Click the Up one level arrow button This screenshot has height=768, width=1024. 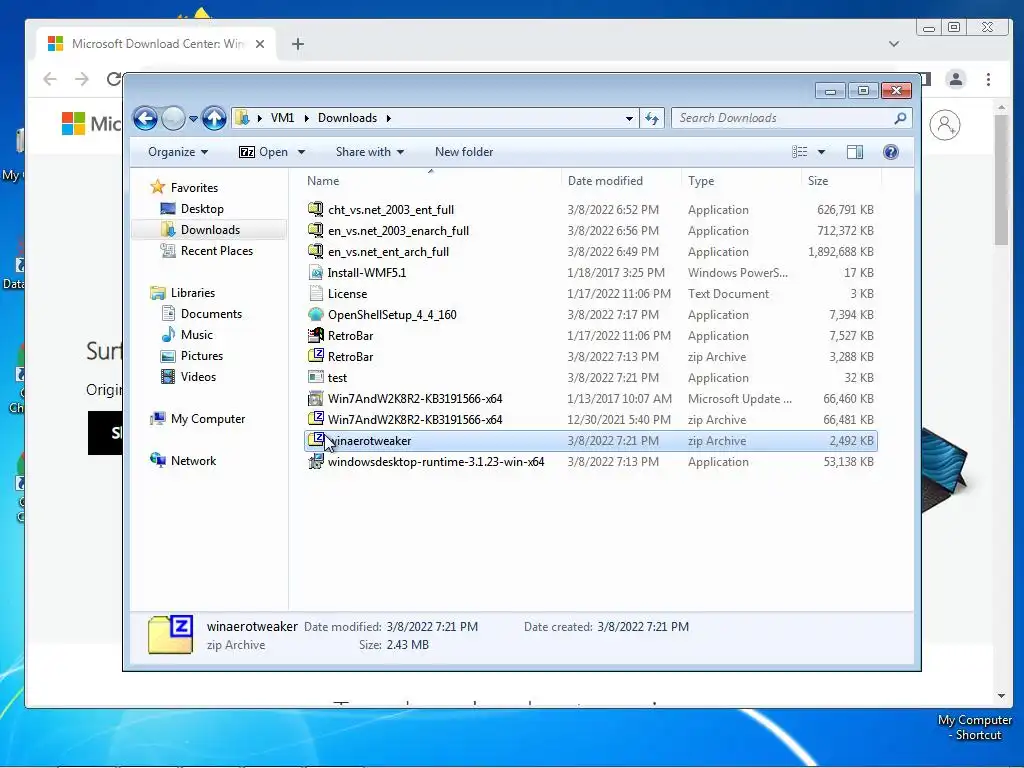[214, 118]
